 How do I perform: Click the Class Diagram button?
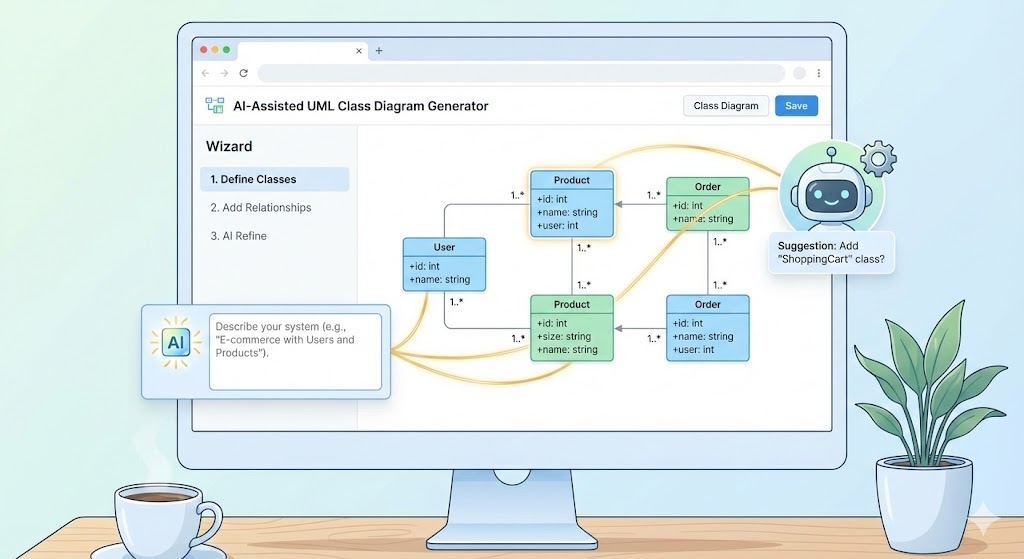click(725, 106)
